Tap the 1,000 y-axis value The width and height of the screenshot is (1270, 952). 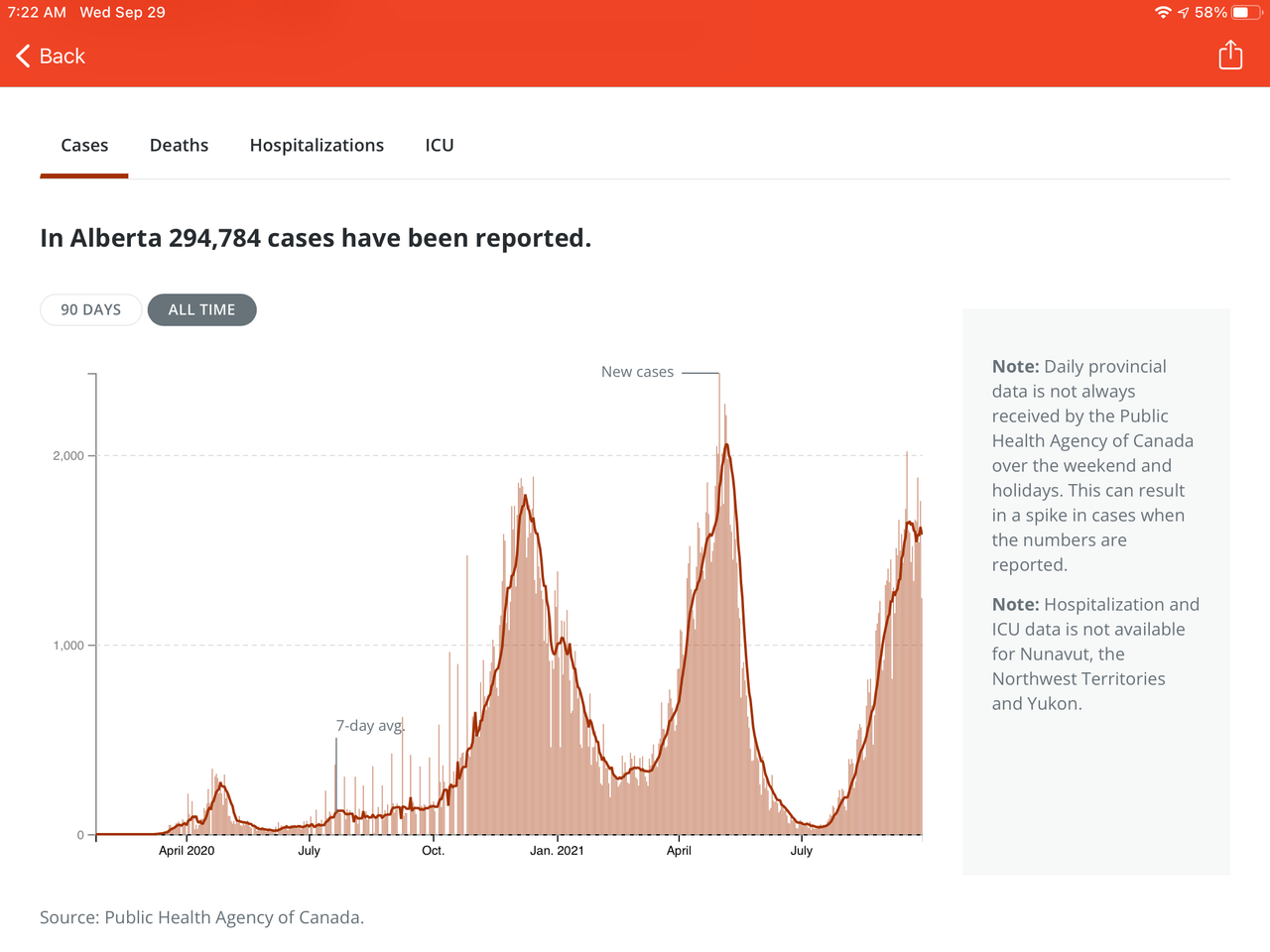68,646
